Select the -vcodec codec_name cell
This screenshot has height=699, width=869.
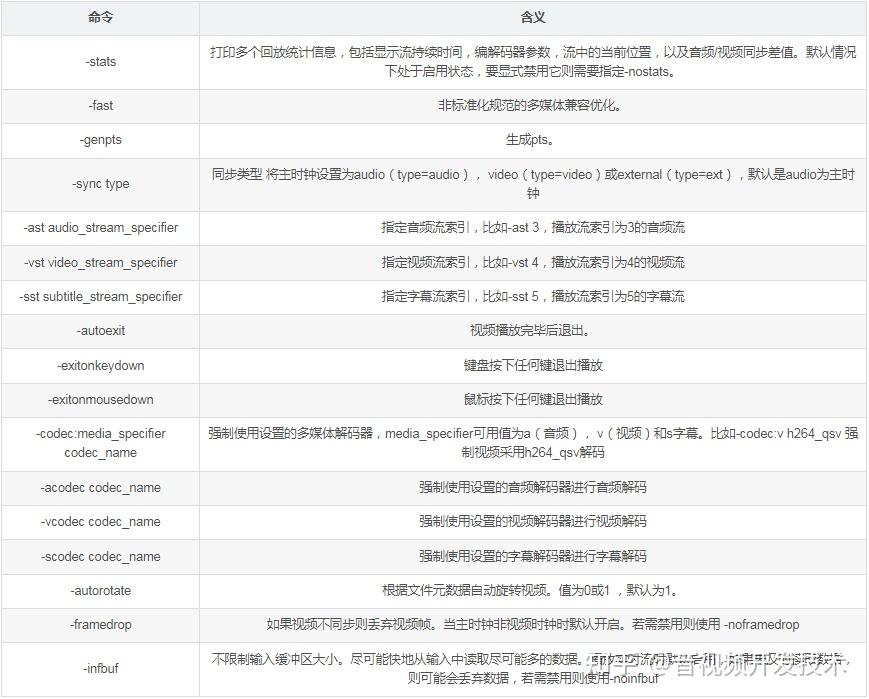(100, 522)
